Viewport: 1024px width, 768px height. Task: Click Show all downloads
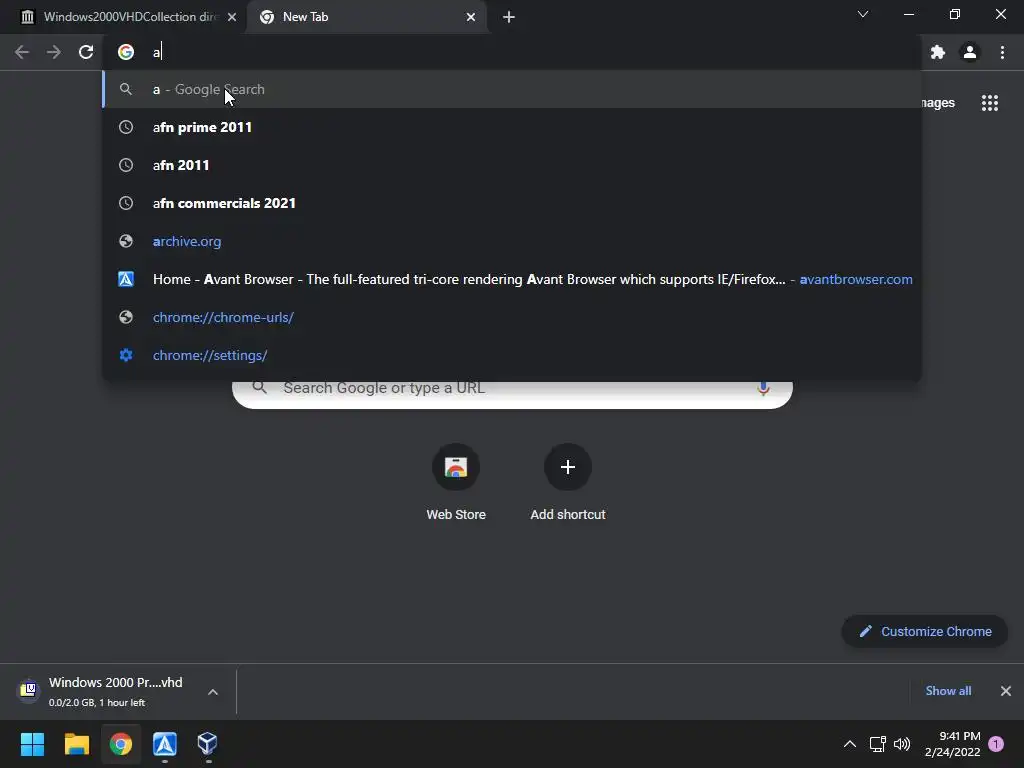click(948, 691)
